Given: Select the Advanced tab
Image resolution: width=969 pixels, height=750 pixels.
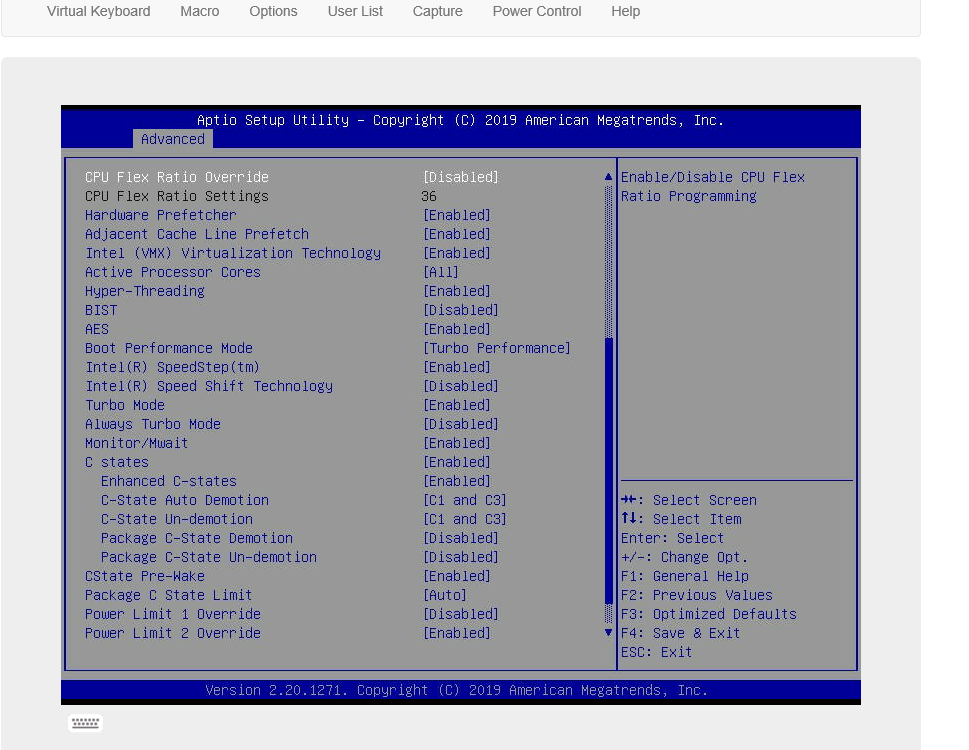Looking at the screenshot, I should [173, 139].
